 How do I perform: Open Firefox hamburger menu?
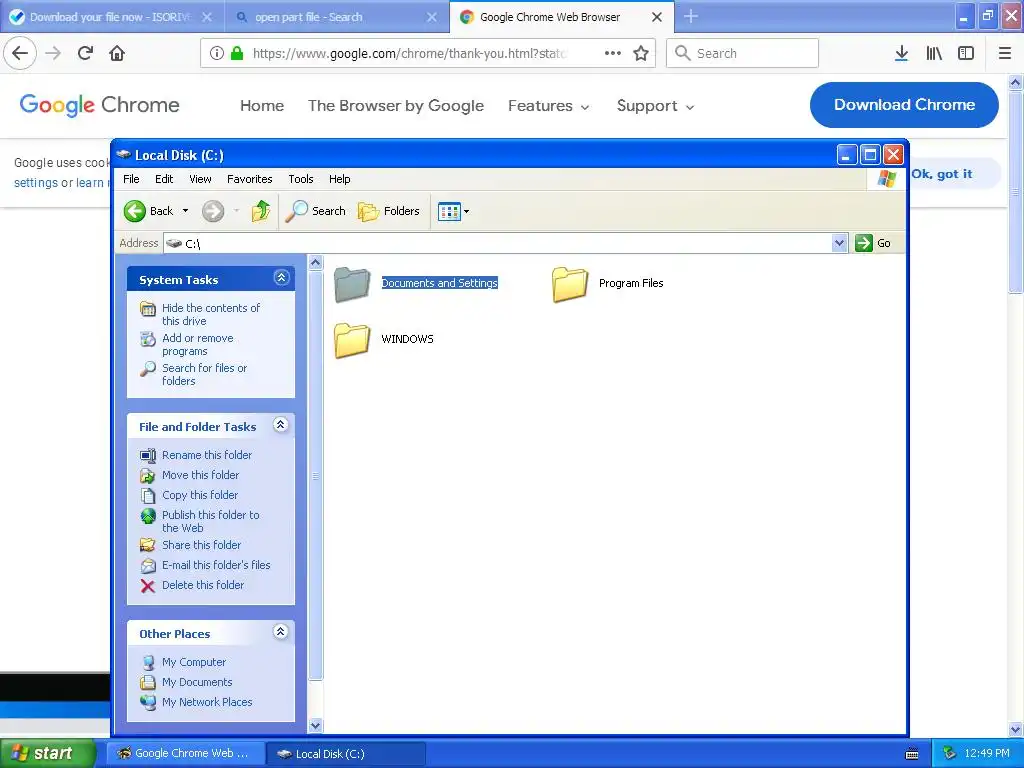(x=1004, y=53)
